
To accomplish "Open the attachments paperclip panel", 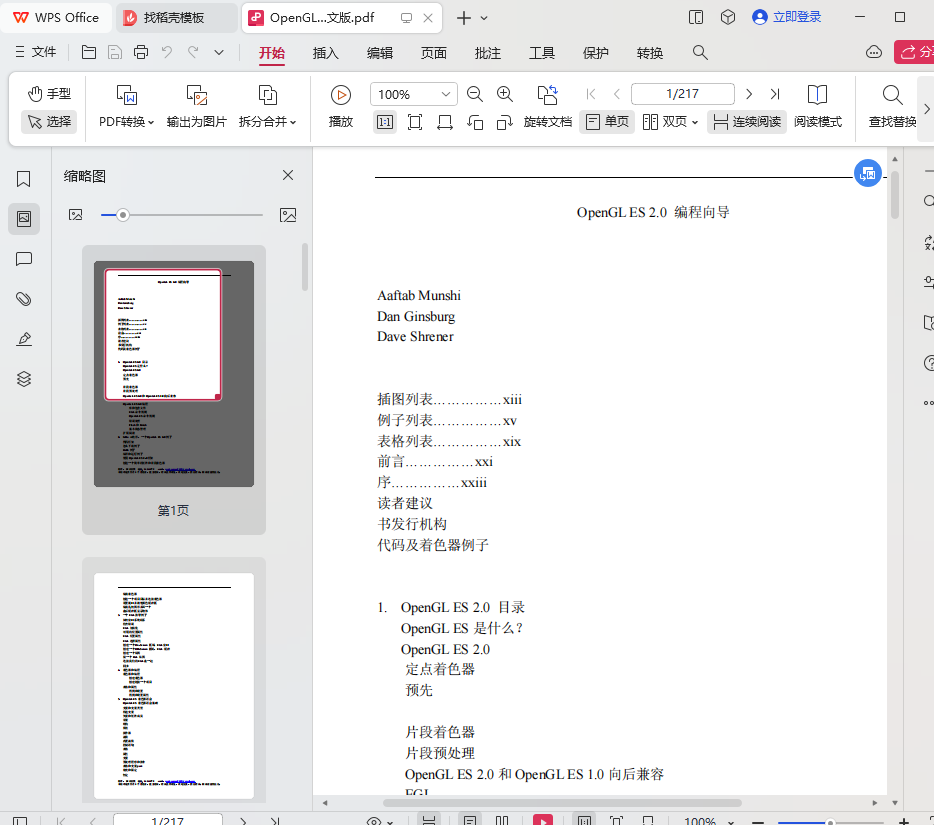I will 24,299.
